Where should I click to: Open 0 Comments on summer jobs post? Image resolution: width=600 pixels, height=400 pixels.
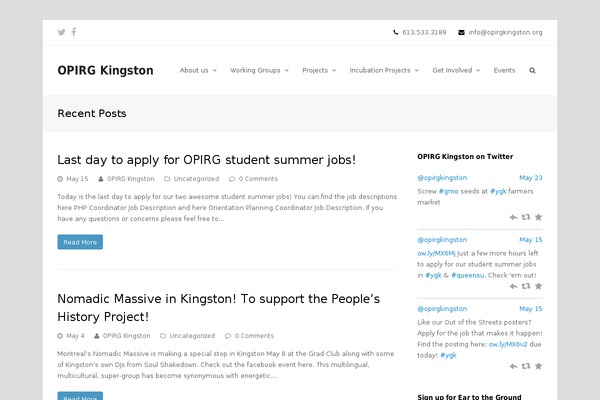tap(258, 179)
